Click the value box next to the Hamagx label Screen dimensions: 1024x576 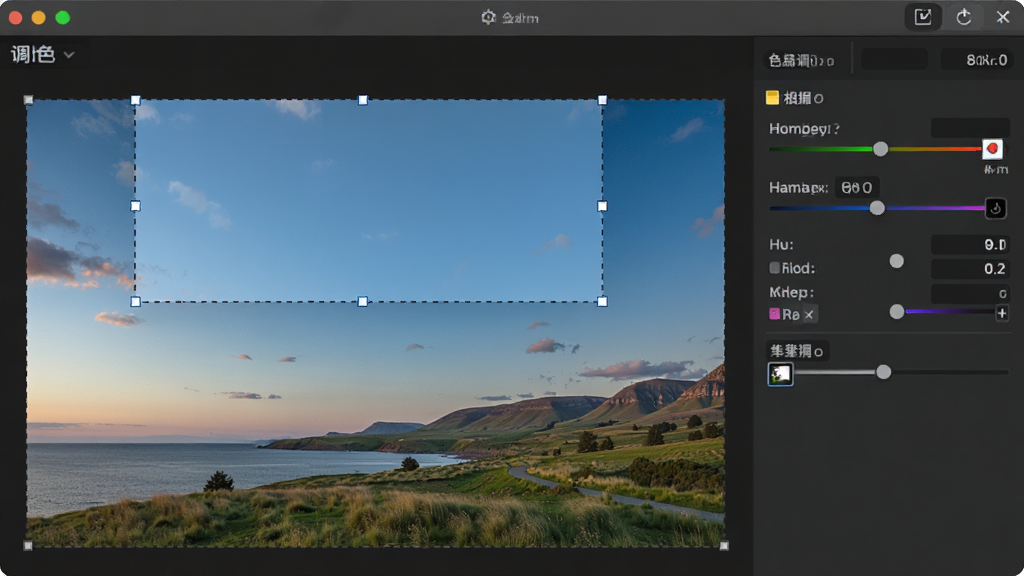click(857, 188)
